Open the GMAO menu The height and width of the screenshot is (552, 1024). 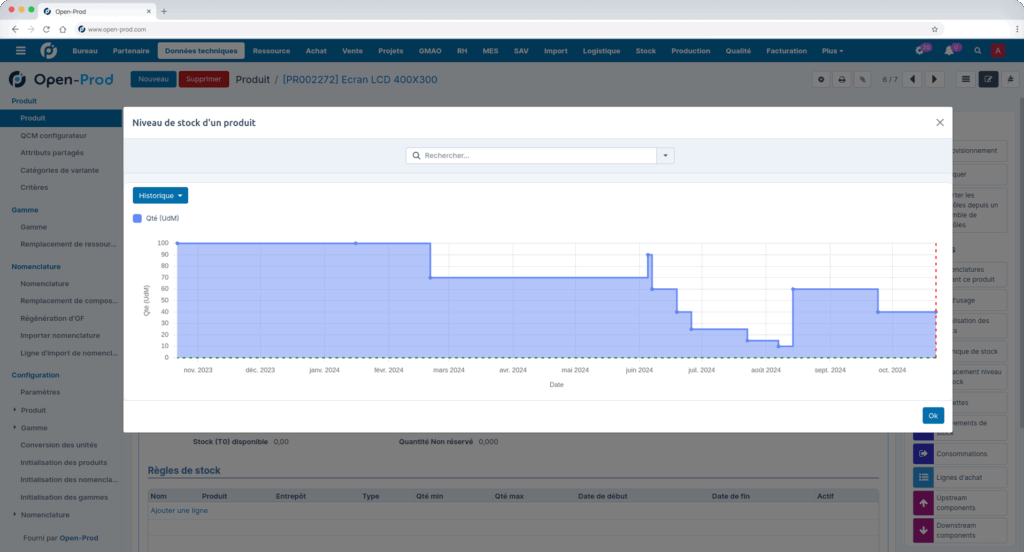coord(430,50)
